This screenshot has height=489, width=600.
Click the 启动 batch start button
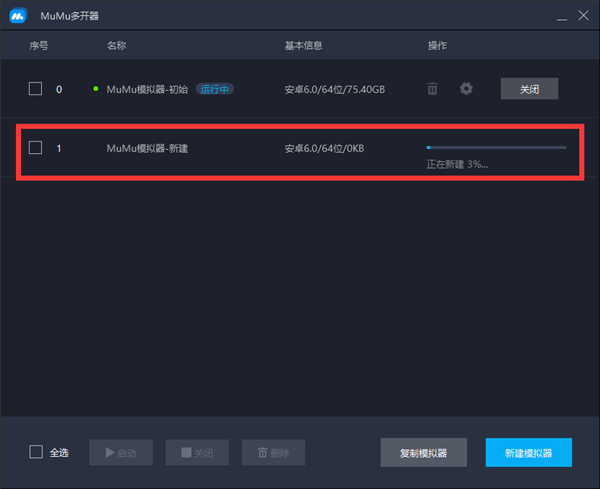point(121,453)
